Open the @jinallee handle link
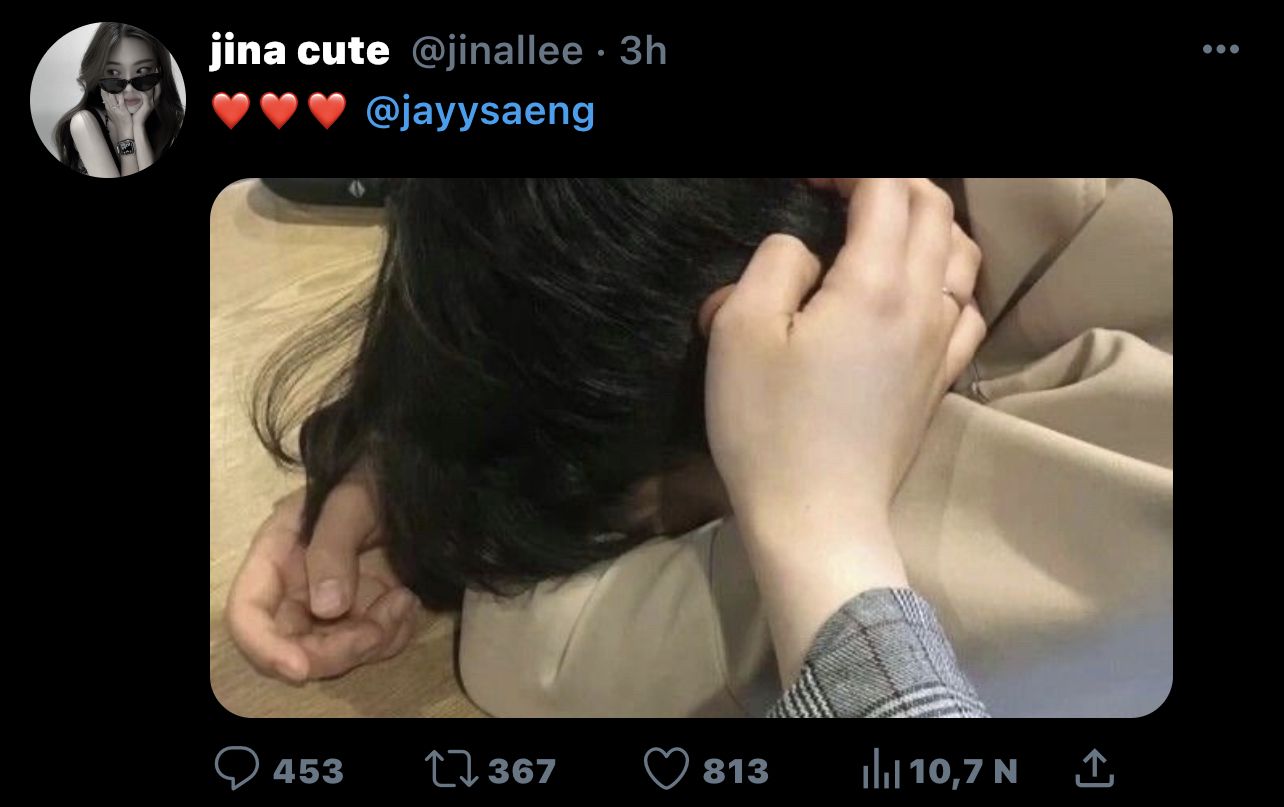 497,51
